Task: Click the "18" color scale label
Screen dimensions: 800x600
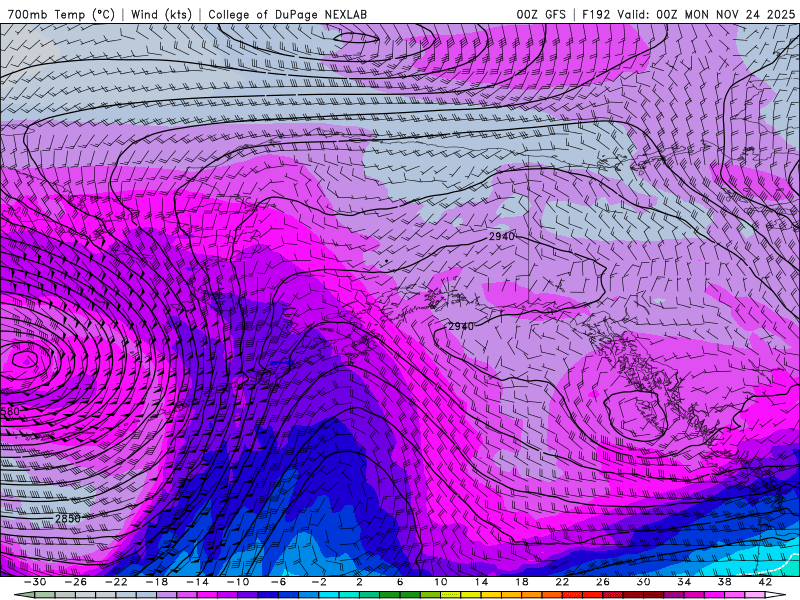Action: [x=521, y=582]
